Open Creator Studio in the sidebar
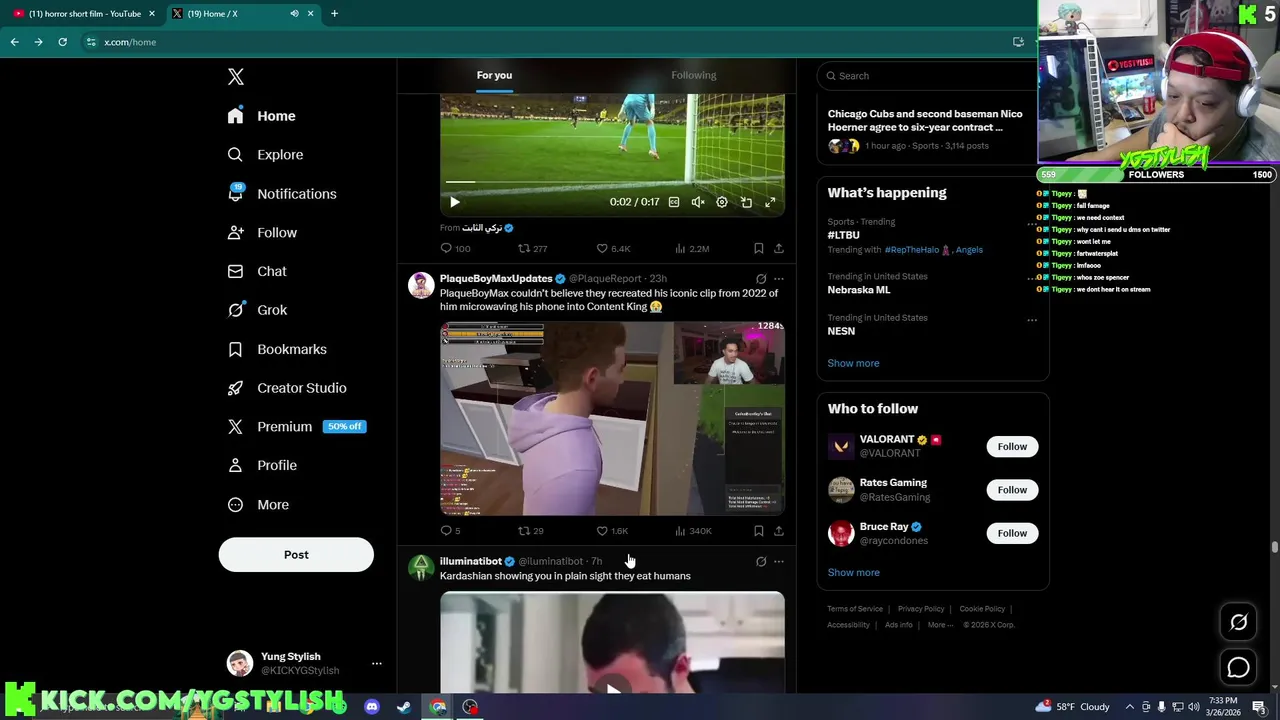 pyautogui.click(x=287, y=388)
